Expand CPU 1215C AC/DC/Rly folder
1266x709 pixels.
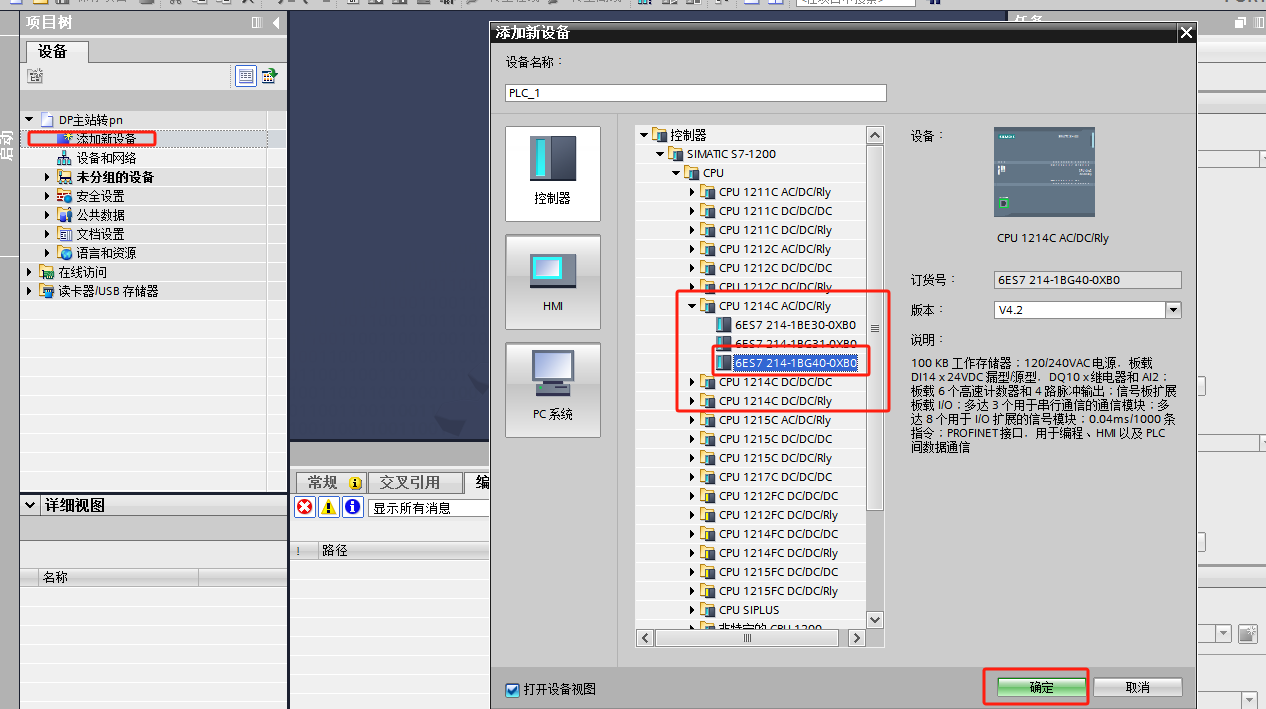pos(691,420)
